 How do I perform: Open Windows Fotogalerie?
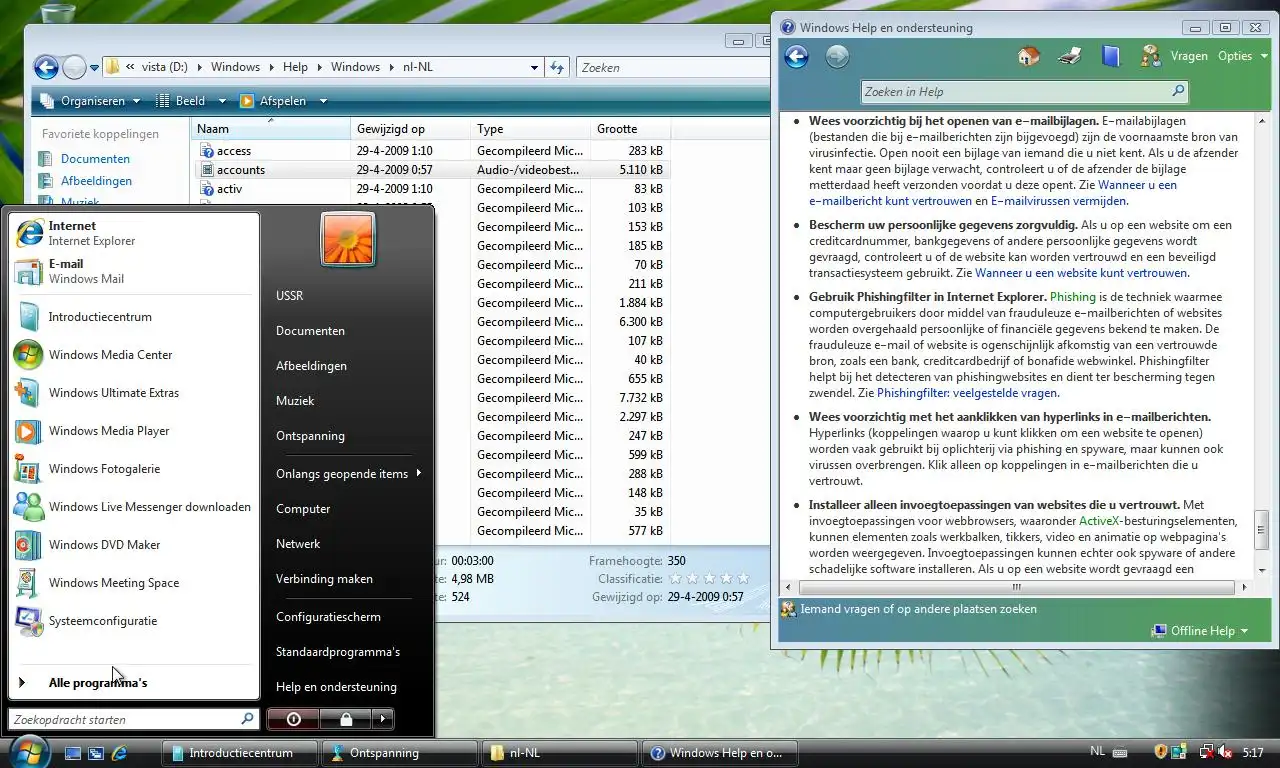point(134,469)
